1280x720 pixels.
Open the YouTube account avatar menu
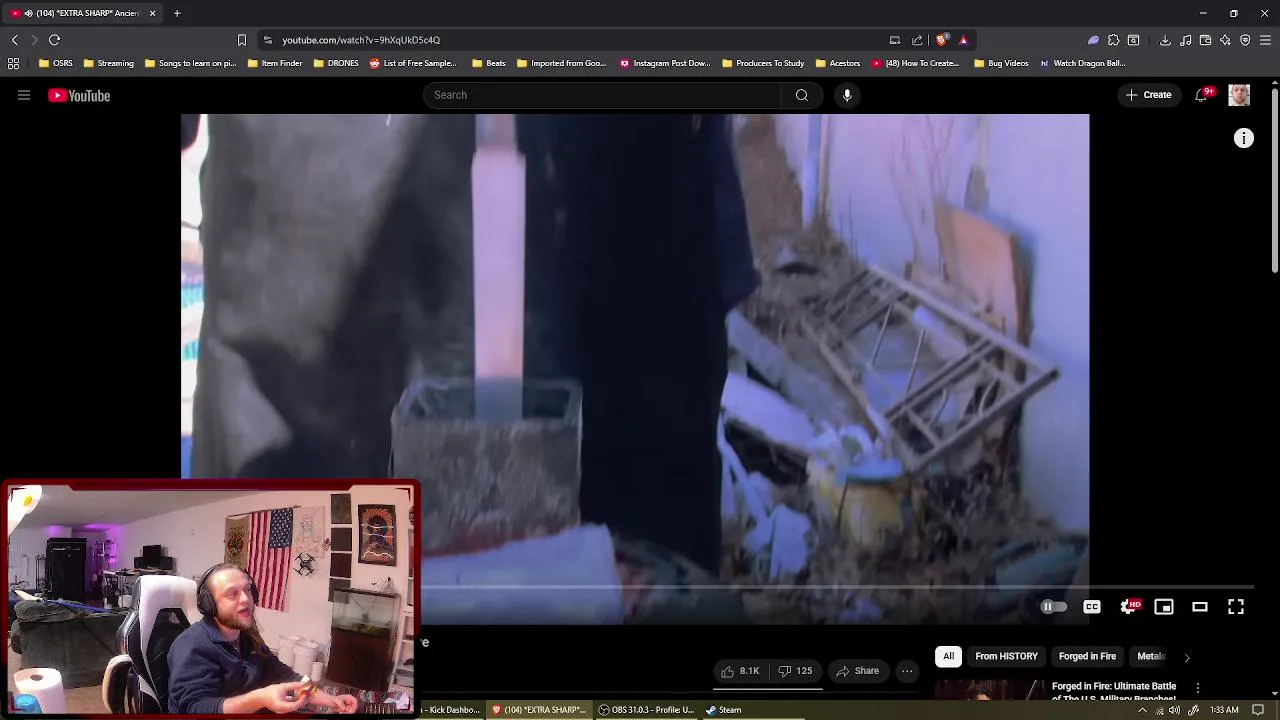(1239, 95)
